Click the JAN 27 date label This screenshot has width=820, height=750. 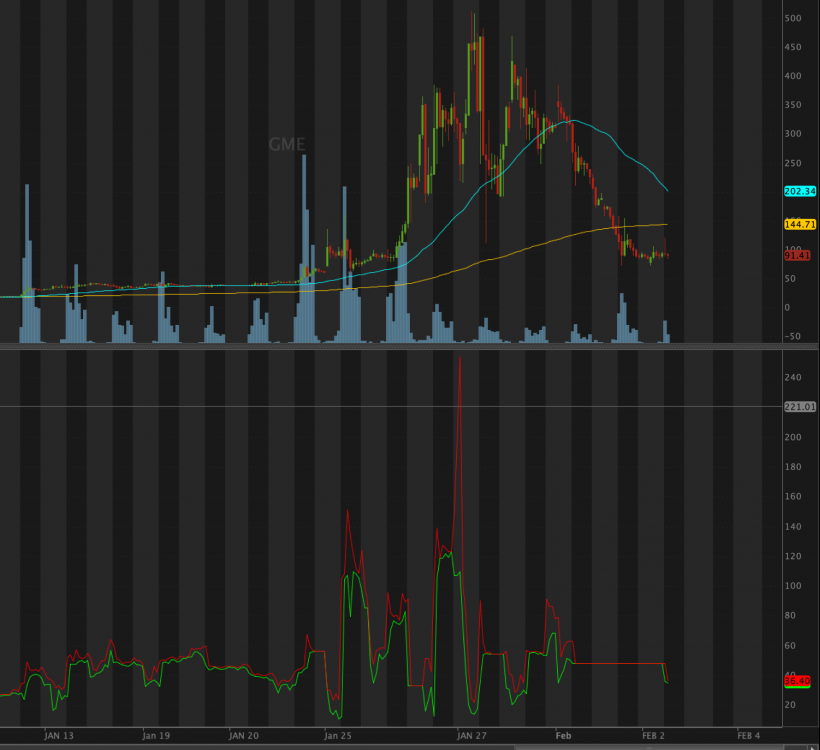coord(472,735)
